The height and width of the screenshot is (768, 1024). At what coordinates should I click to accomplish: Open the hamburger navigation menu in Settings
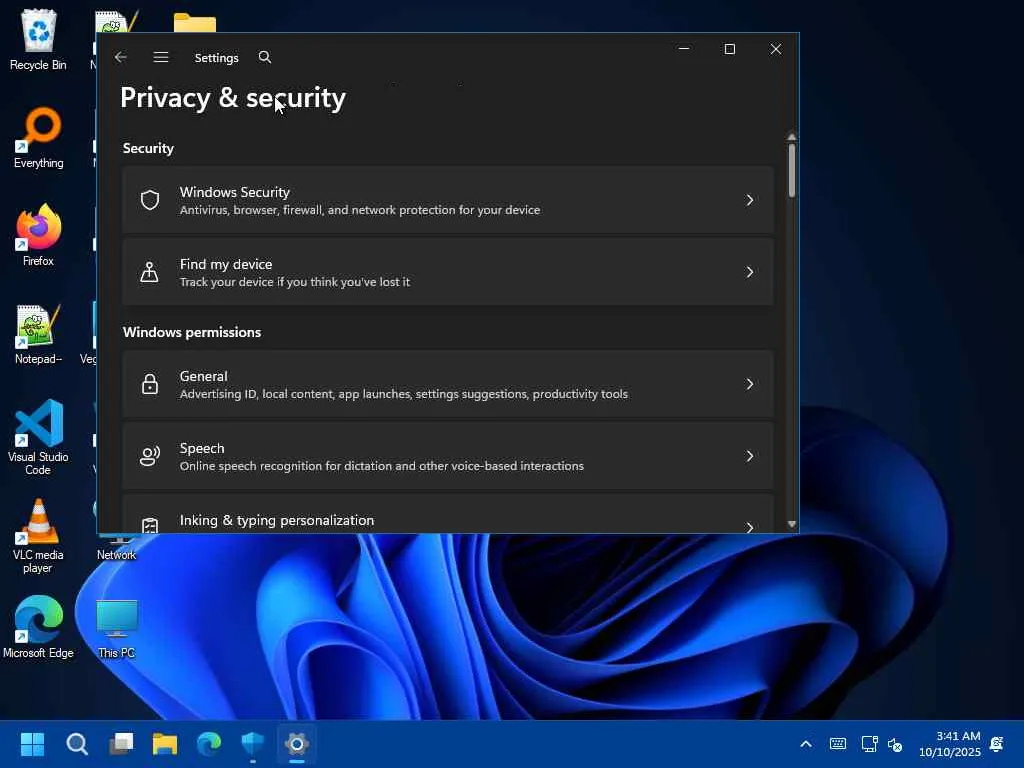pyautogui.click(x=161, y=57)
